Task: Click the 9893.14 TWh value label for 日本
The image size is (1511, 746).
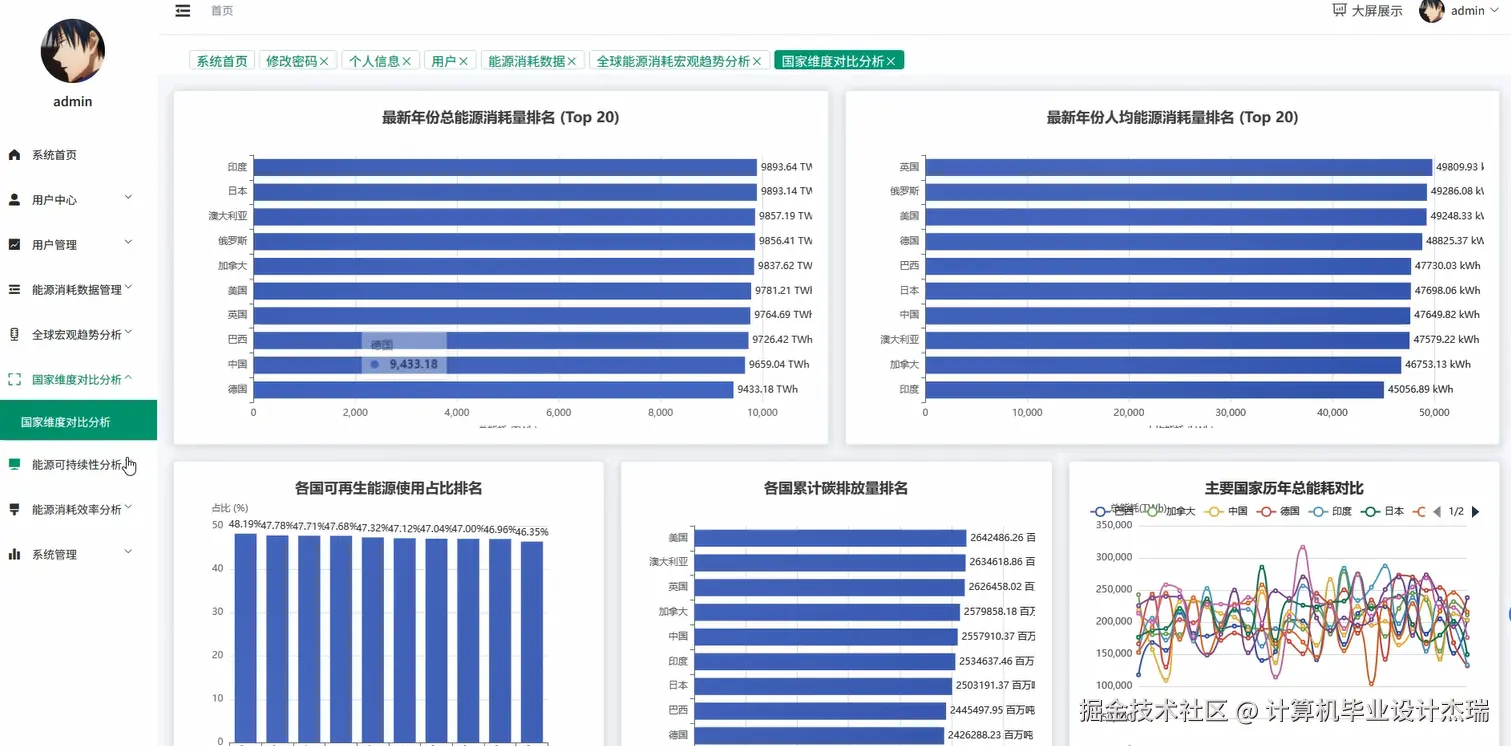Action: tap(786, 191)
